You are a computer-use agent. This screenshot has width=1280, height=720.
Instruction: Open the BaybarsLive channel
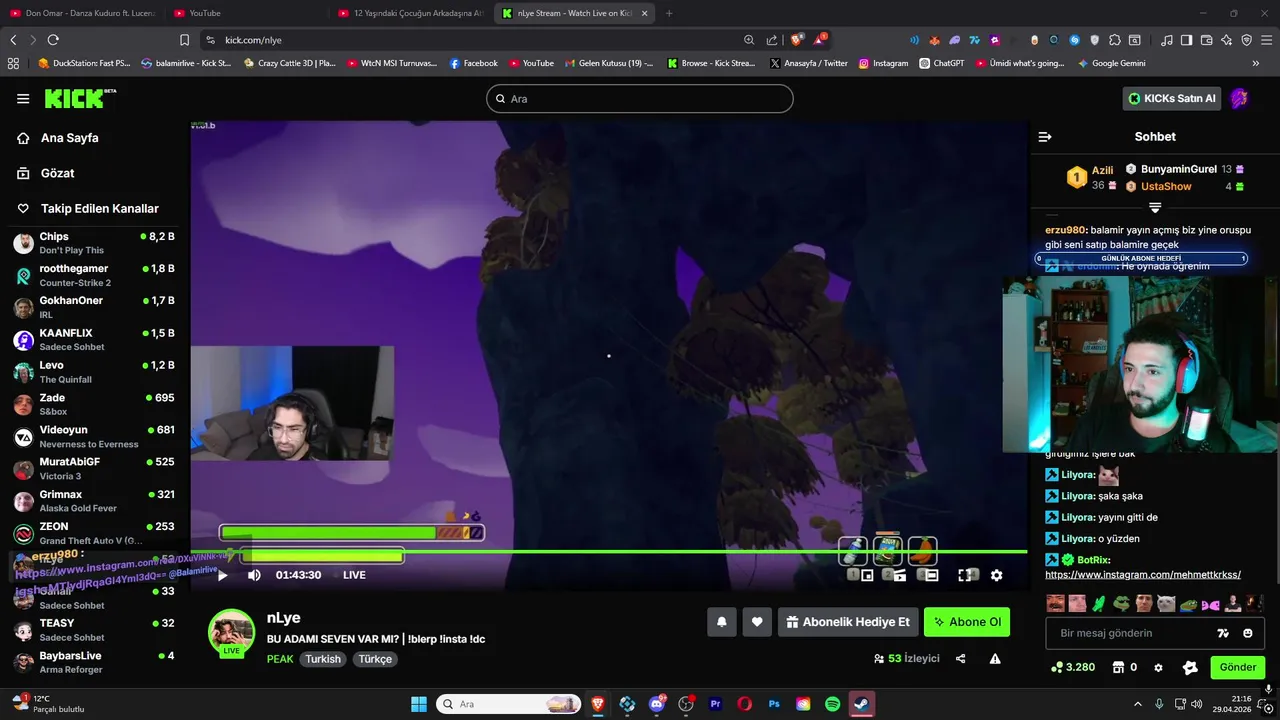[95, 662]
